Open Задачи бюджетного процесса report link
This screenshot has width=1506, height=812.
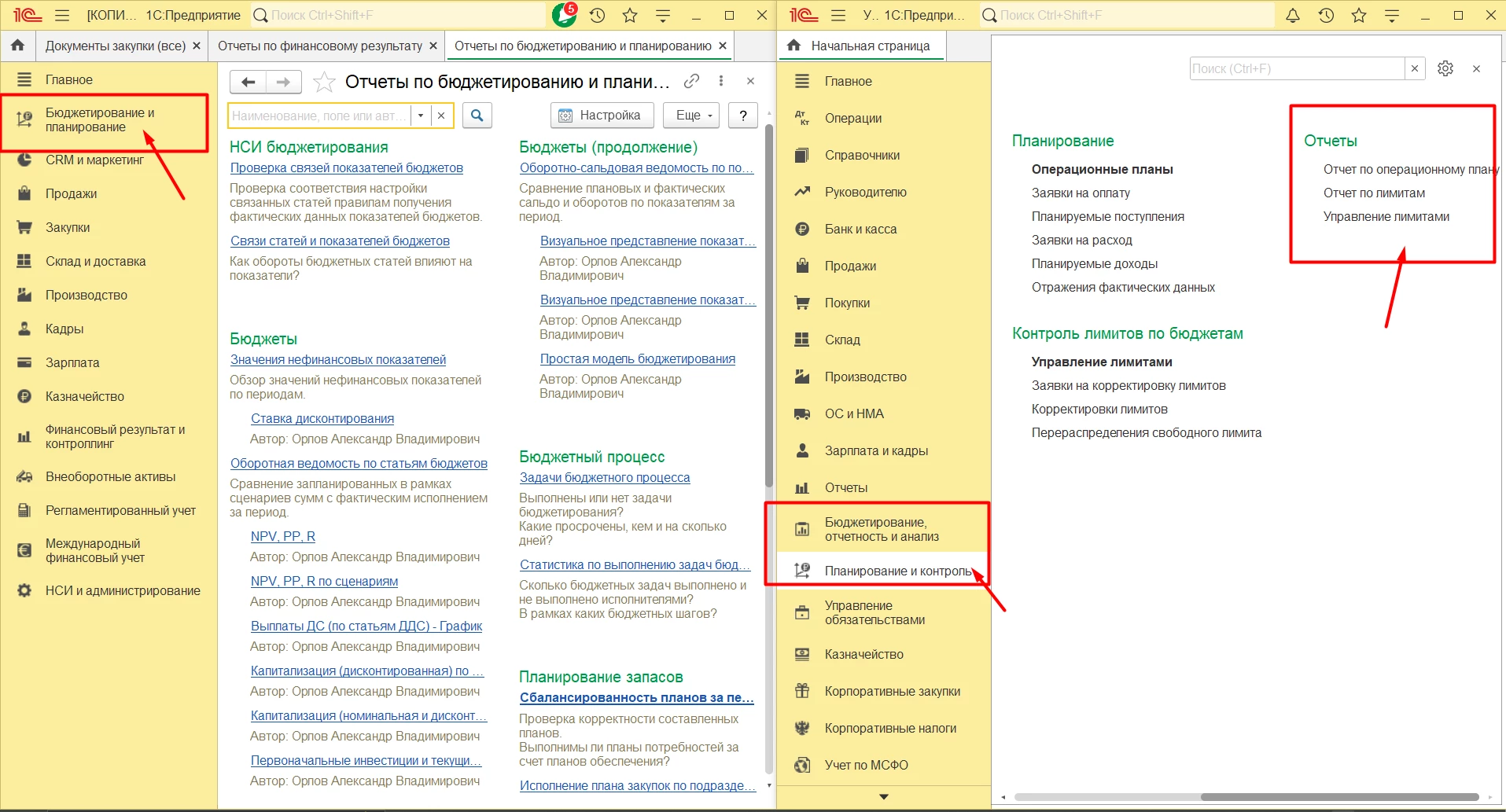605,477
